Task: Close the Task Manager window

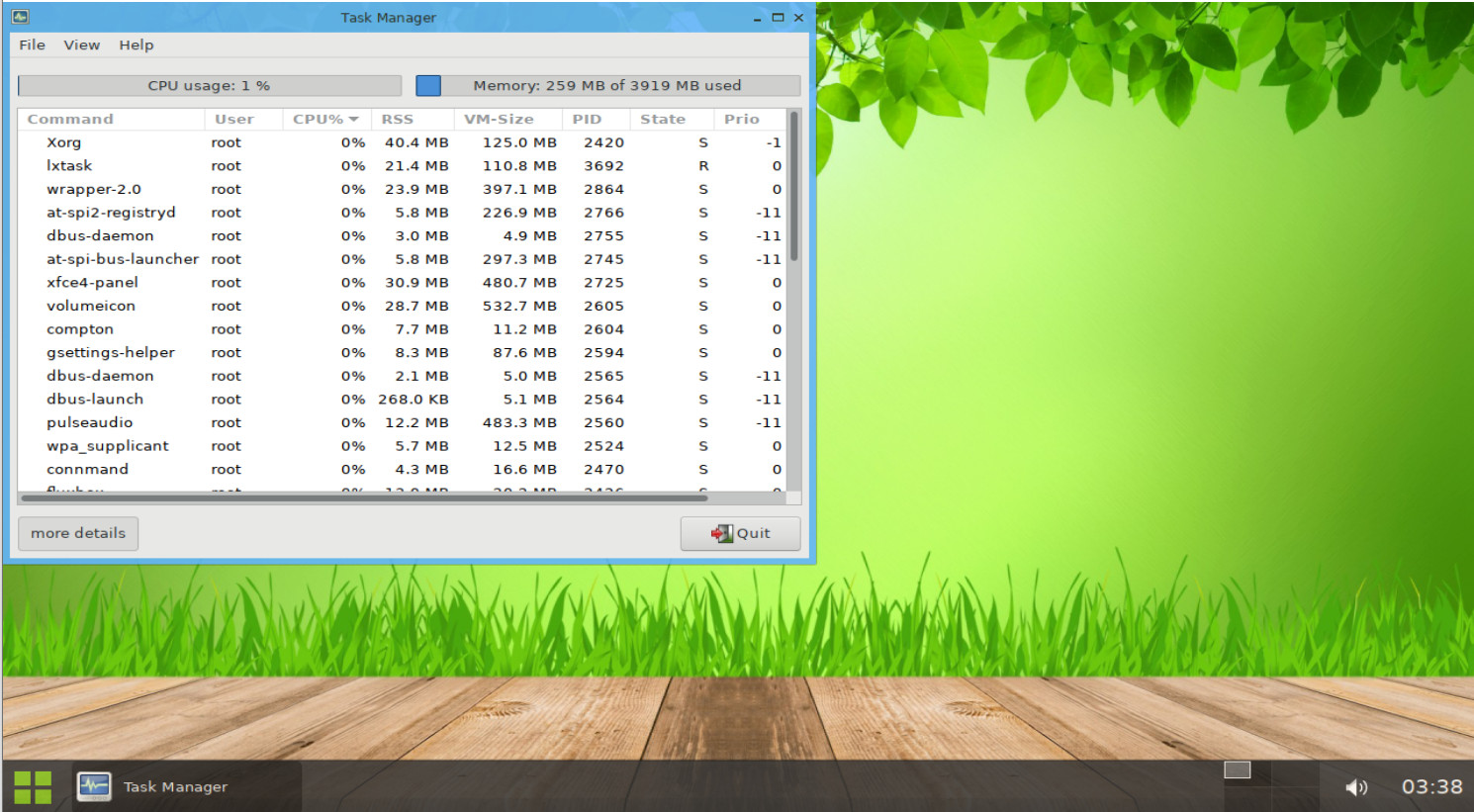Action: tap(798, 18)
